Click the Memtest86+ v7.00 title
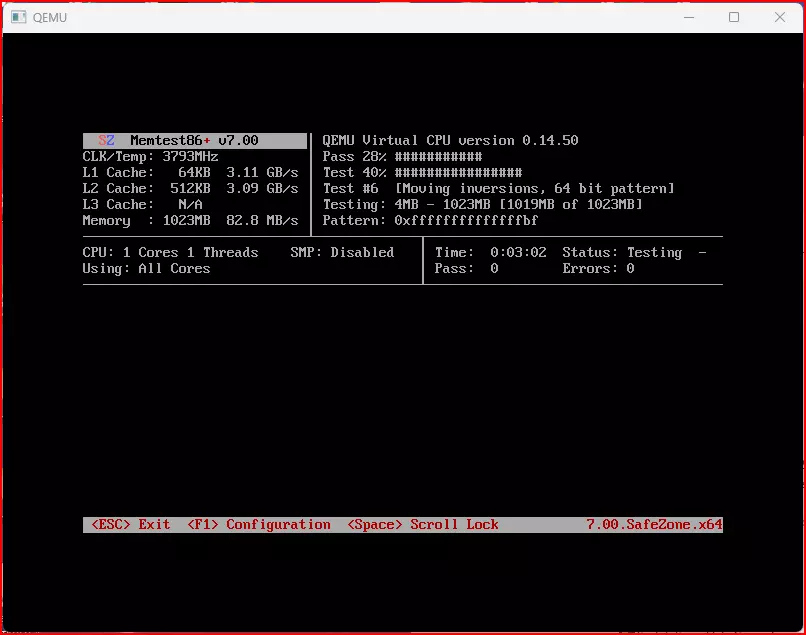The height and width of the screenshot is (635, 806). pyautogui.click(x=194, y=140)
